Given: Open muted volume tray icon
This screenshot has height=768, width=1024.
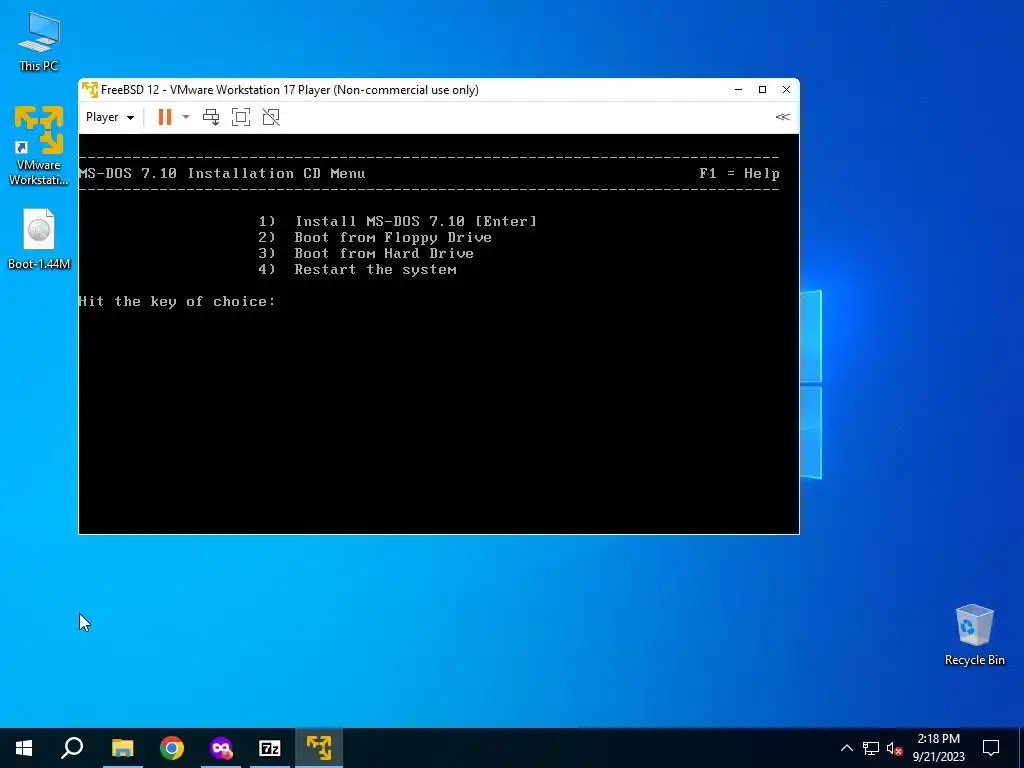Looking at the screenshot, I should (x=895, y=748).
